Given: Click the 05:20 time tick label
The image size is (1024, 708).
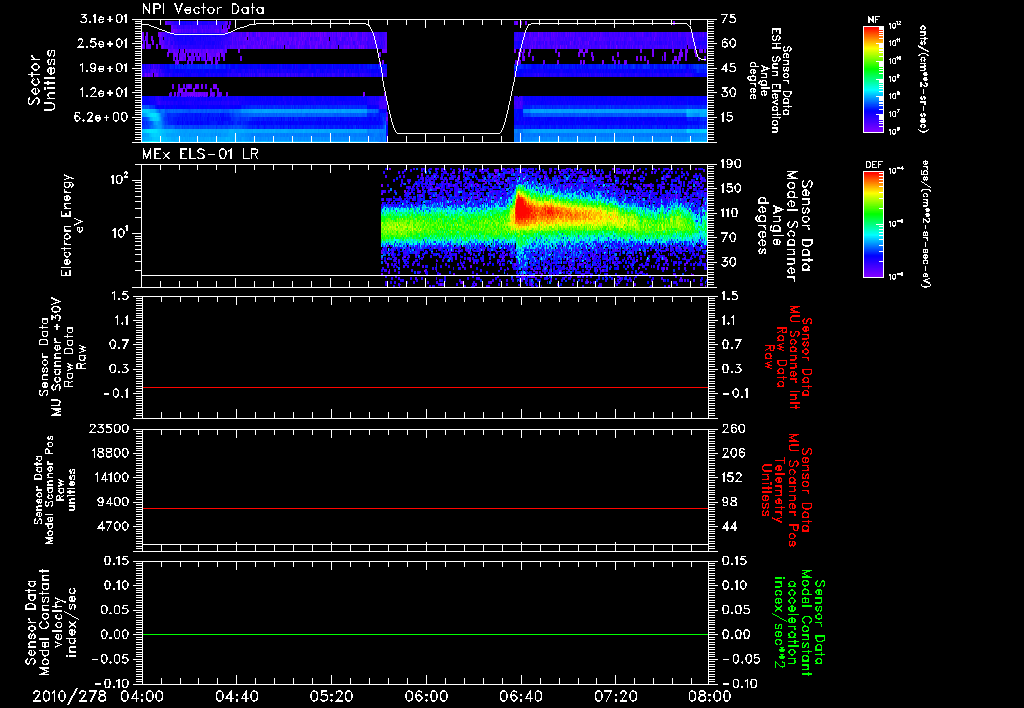Looking at the screenshot, I should [332, 696].
